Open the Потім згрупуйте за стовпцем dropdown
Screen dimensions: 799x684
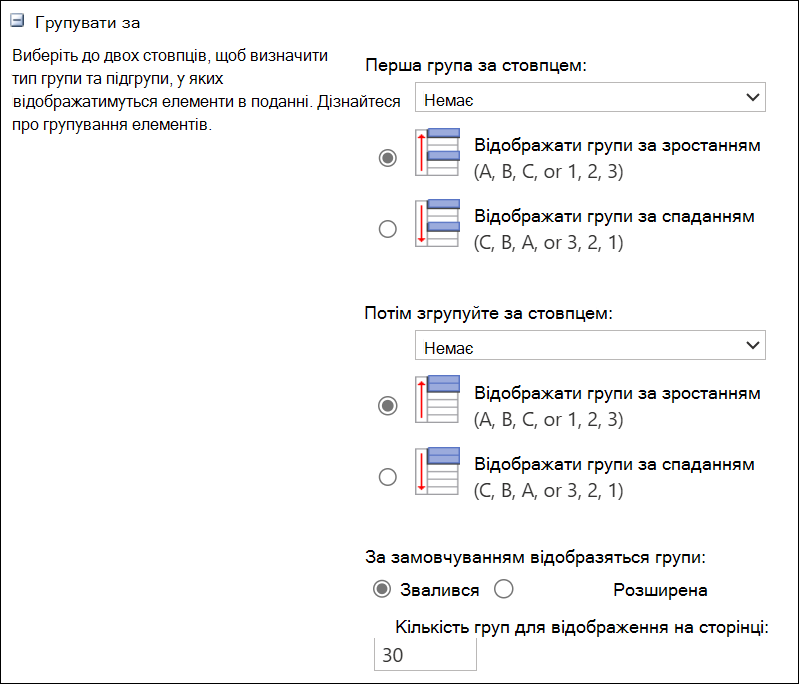[590, 345]
